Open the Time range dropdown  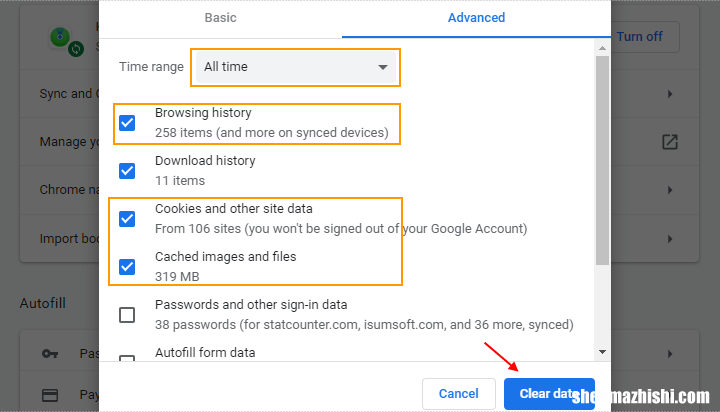tap(296, 67)
